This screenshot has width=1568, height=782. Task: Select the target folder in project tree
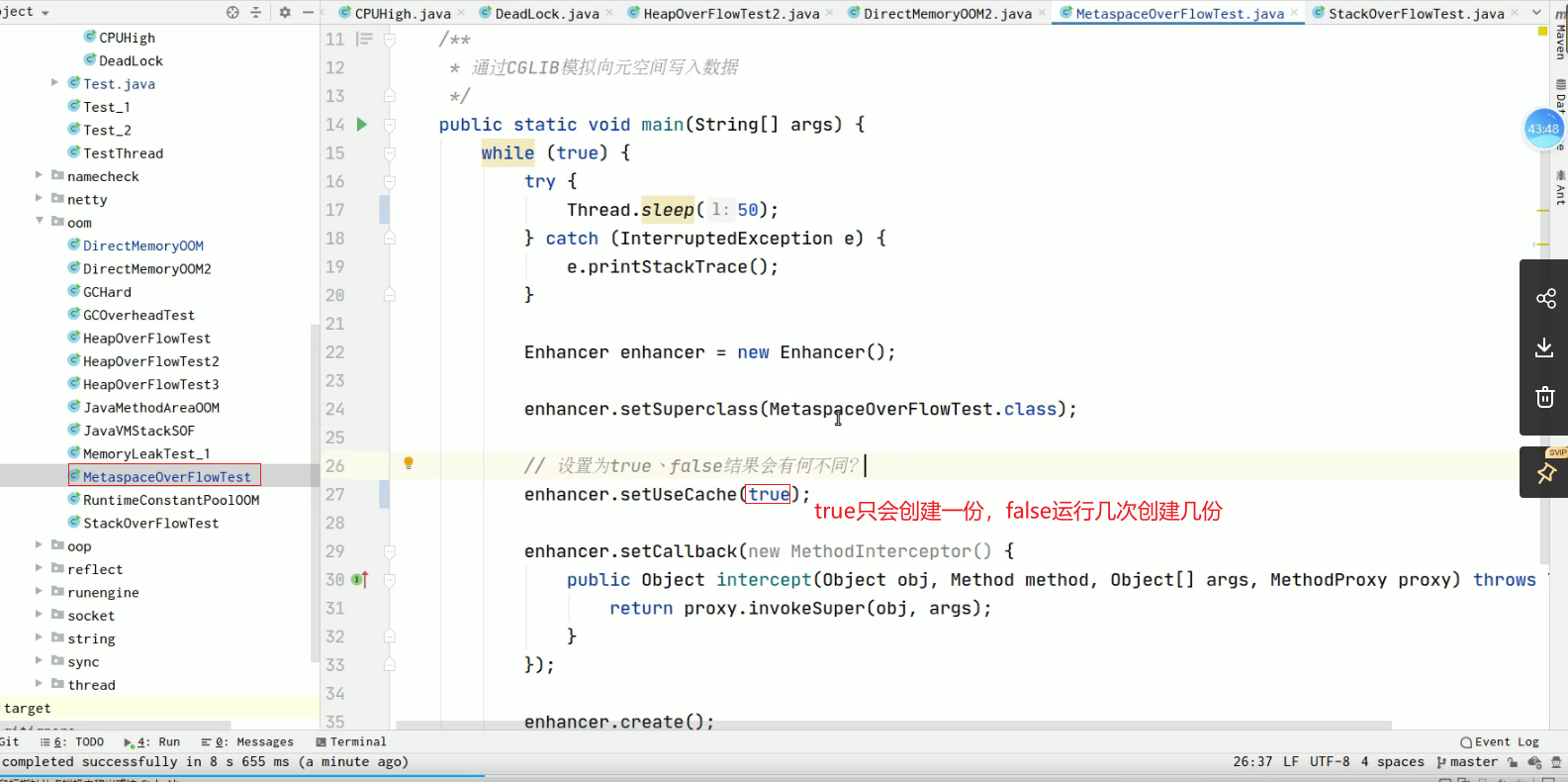[28, 709]
